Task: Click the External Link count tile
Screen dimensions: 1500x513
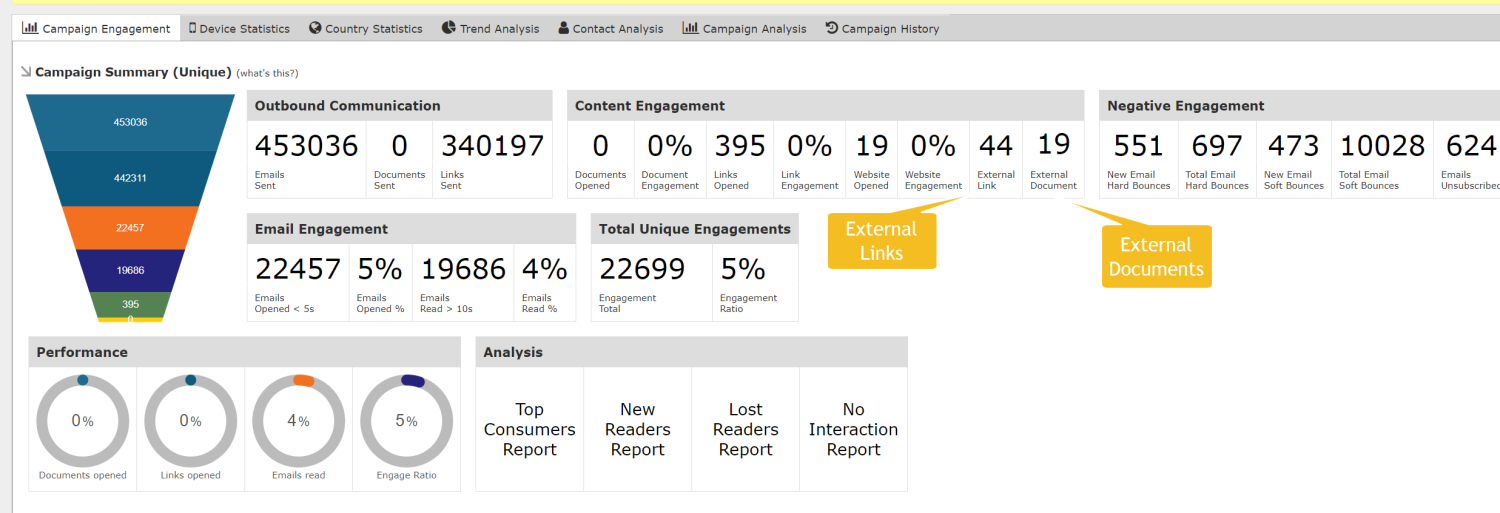Action: coord(995,158)
